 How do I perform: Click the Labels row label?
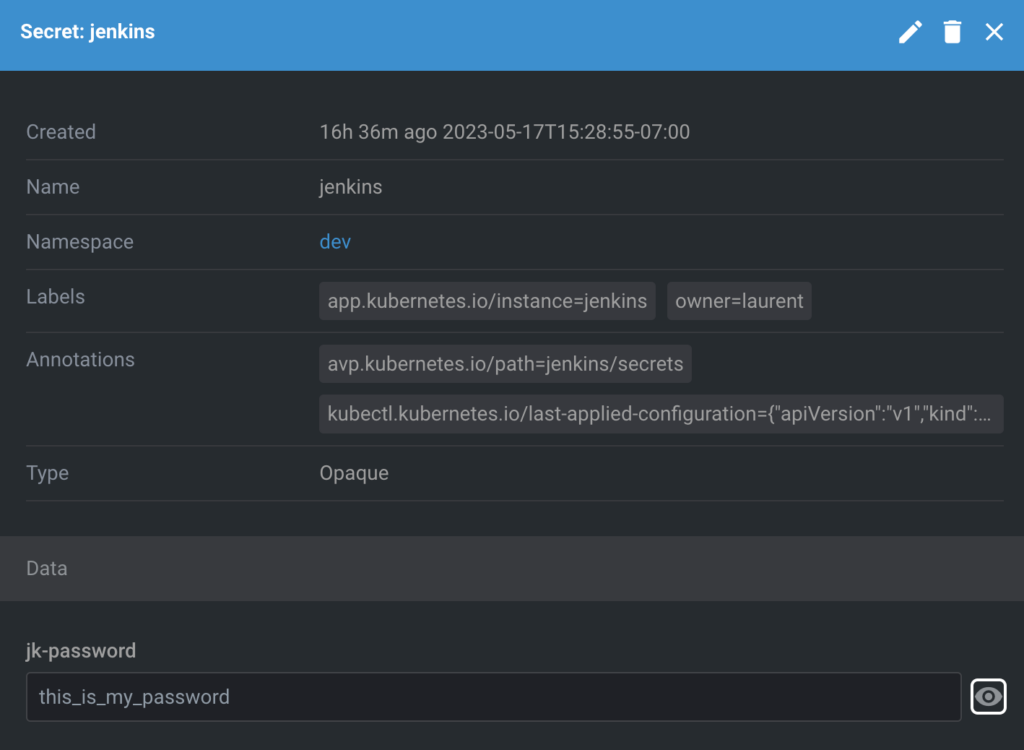click(55, 297)
